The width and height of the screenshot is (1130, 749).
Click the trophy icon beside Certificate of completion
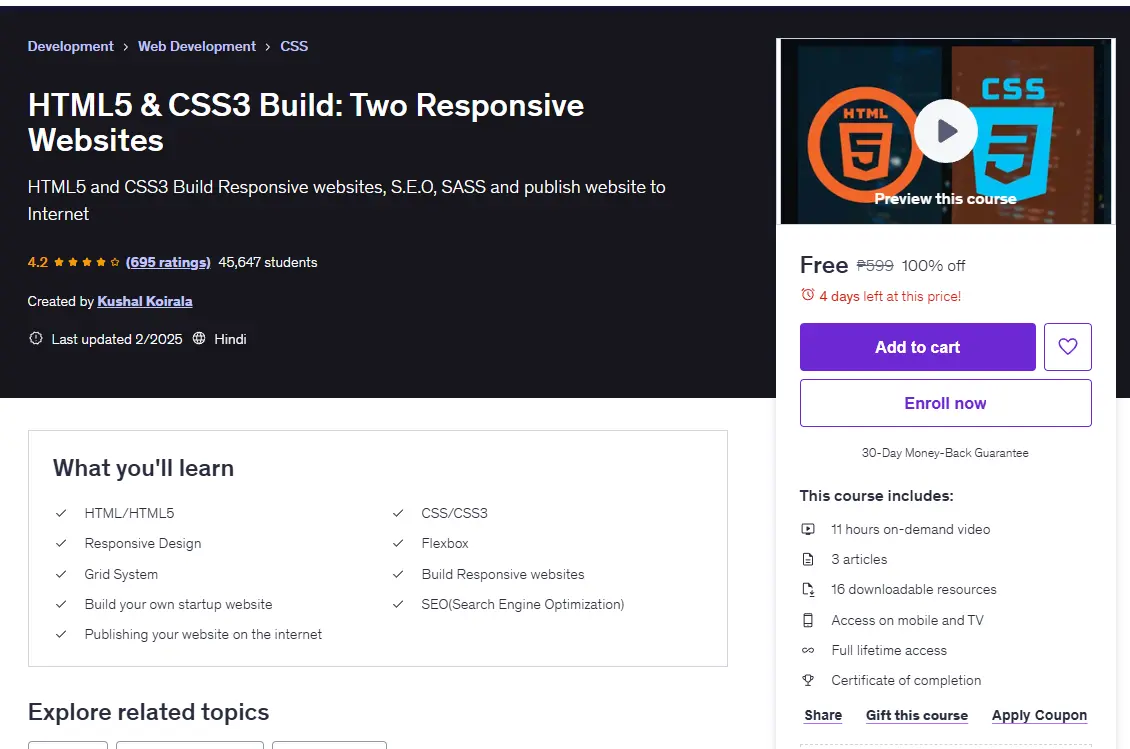pos(808,680)
